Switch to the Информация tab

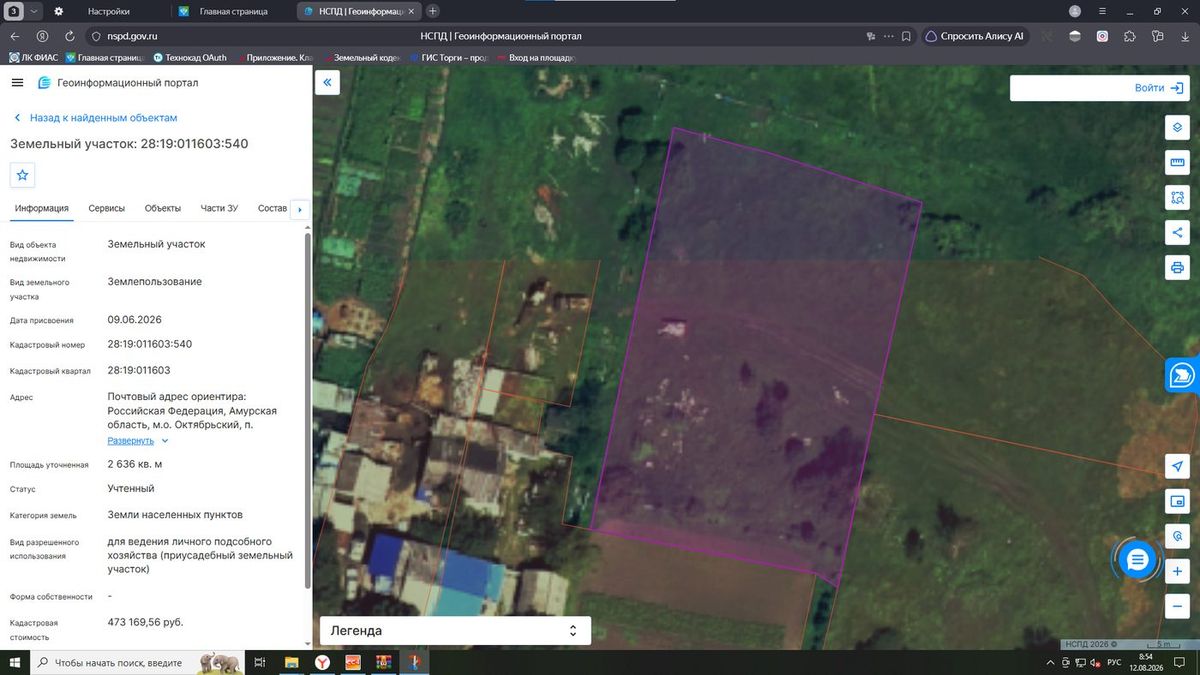coord(41,208)
